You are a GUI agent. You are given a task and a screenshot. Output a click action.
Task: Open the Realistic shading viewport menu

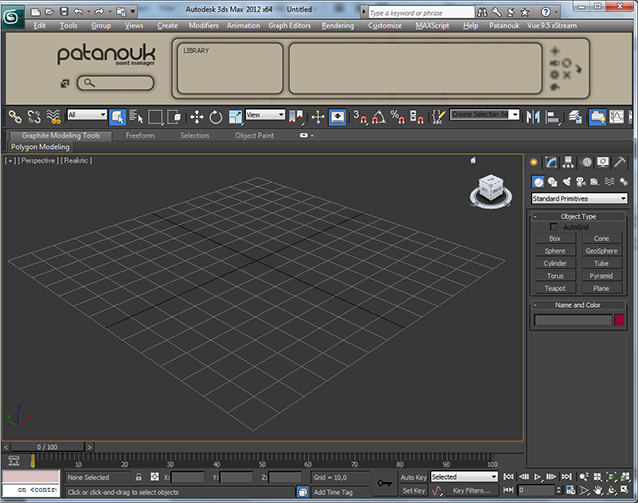click(x=76, y=161)
